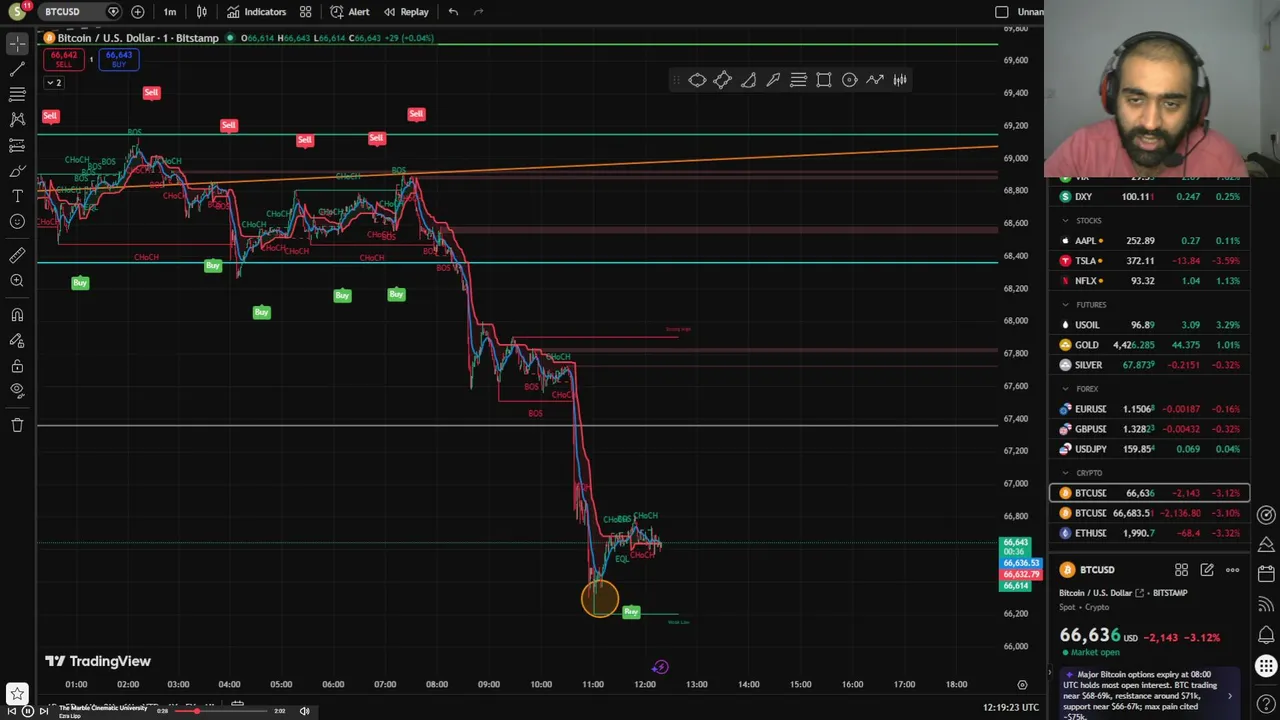This screenshot has height=720, width=1280.
Task: Toggle magnet mode for drawings
Action: 17,315
